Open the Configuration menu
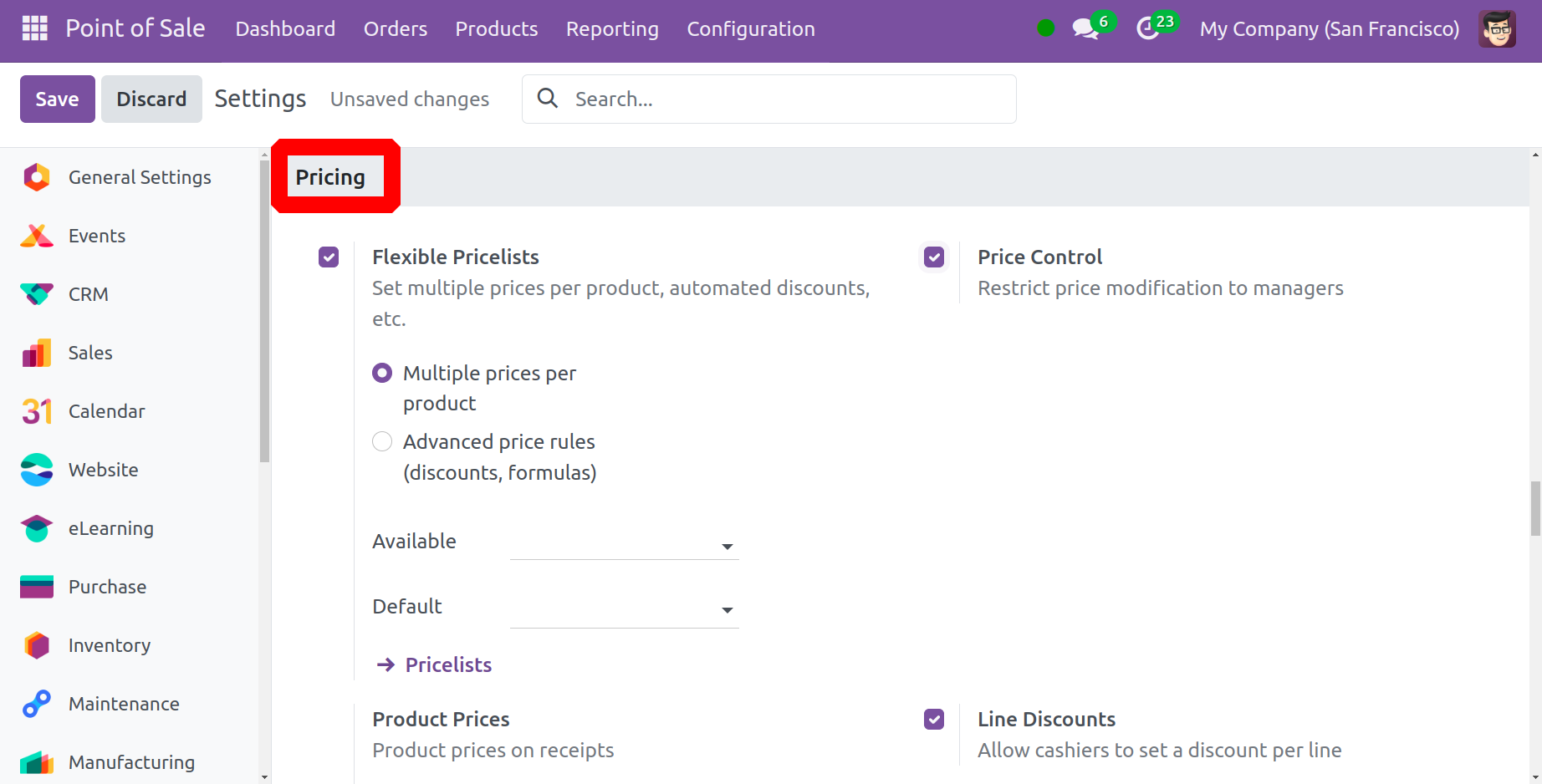Image resolution: width=1542 pixels, height=784 pixels. (750, 29)
